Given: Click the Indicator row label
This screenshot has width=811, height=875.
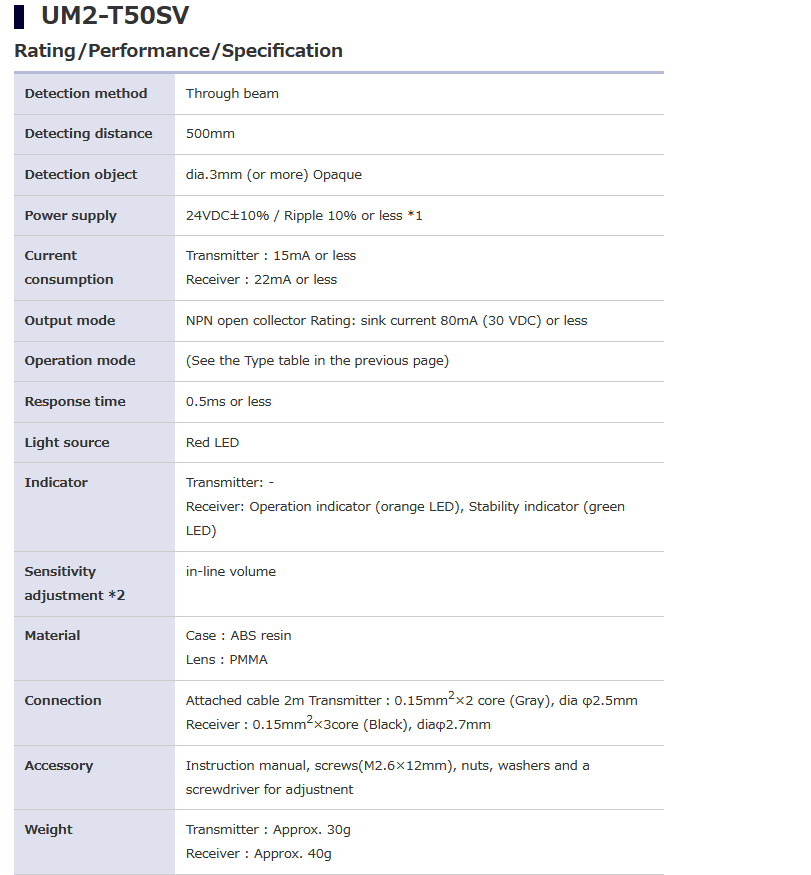Looking at the screenshot, I should point(56,483).
